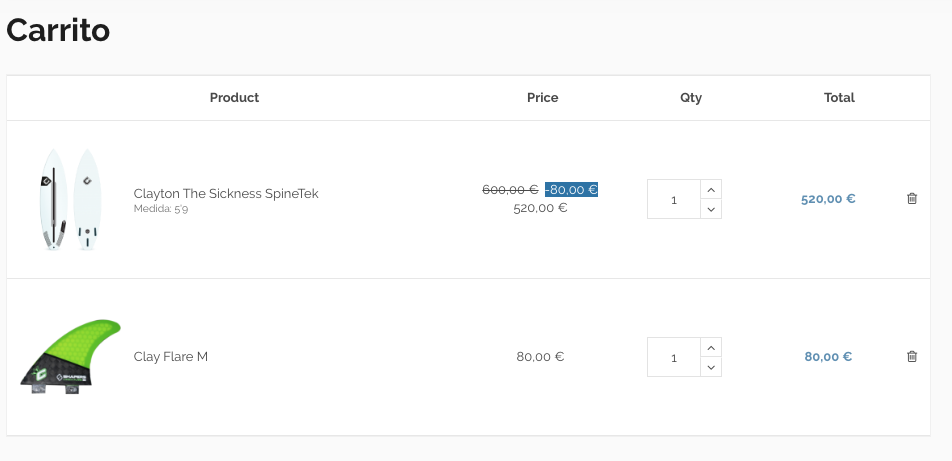This screenshot has height=461, width=952.
Task: Click the surfboard quantity input field
Action: coord(673,199)
